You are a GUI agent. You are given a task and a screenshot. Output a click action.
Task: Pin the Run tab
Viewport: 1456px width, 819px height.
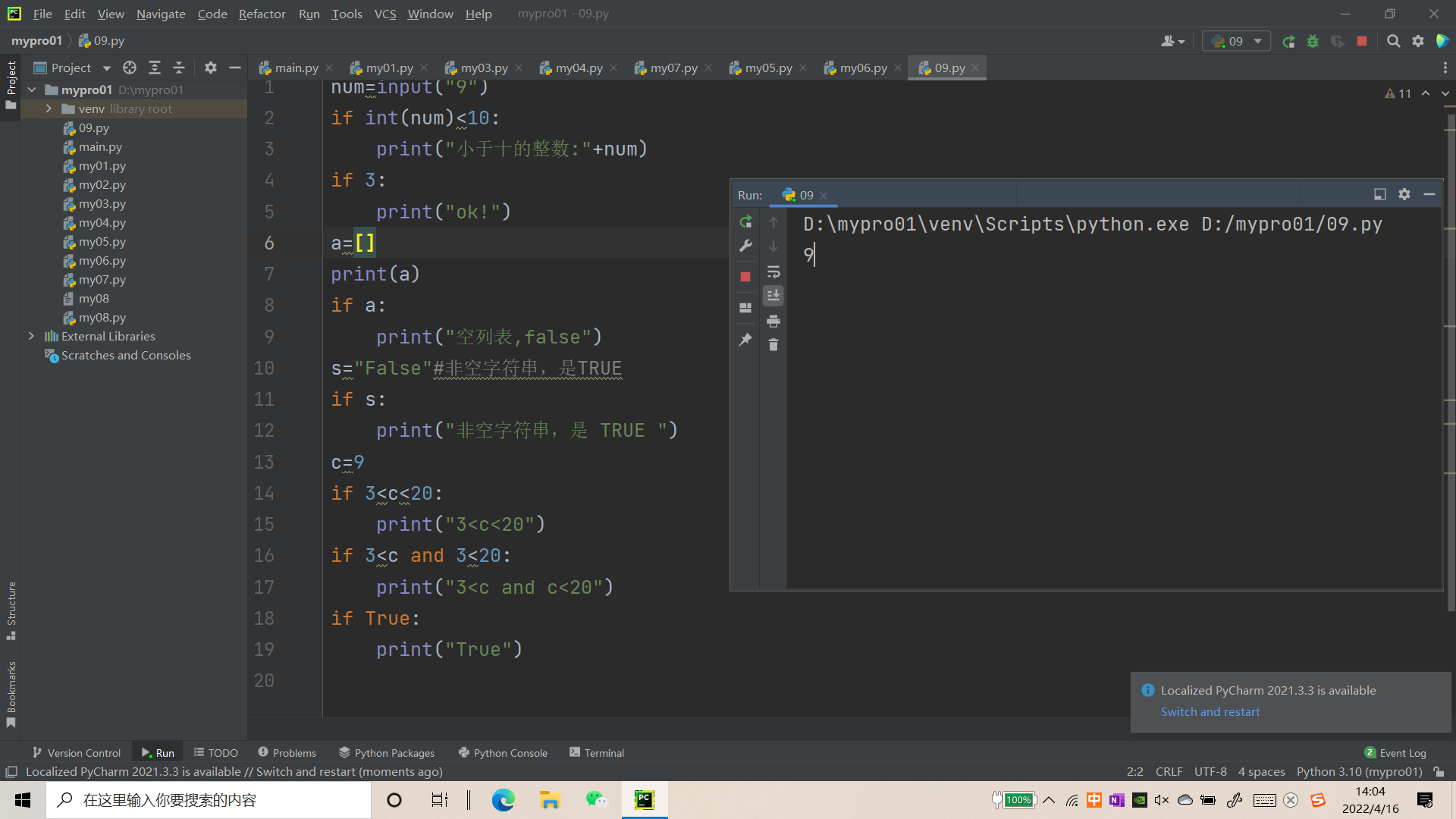tap(745, 340)
